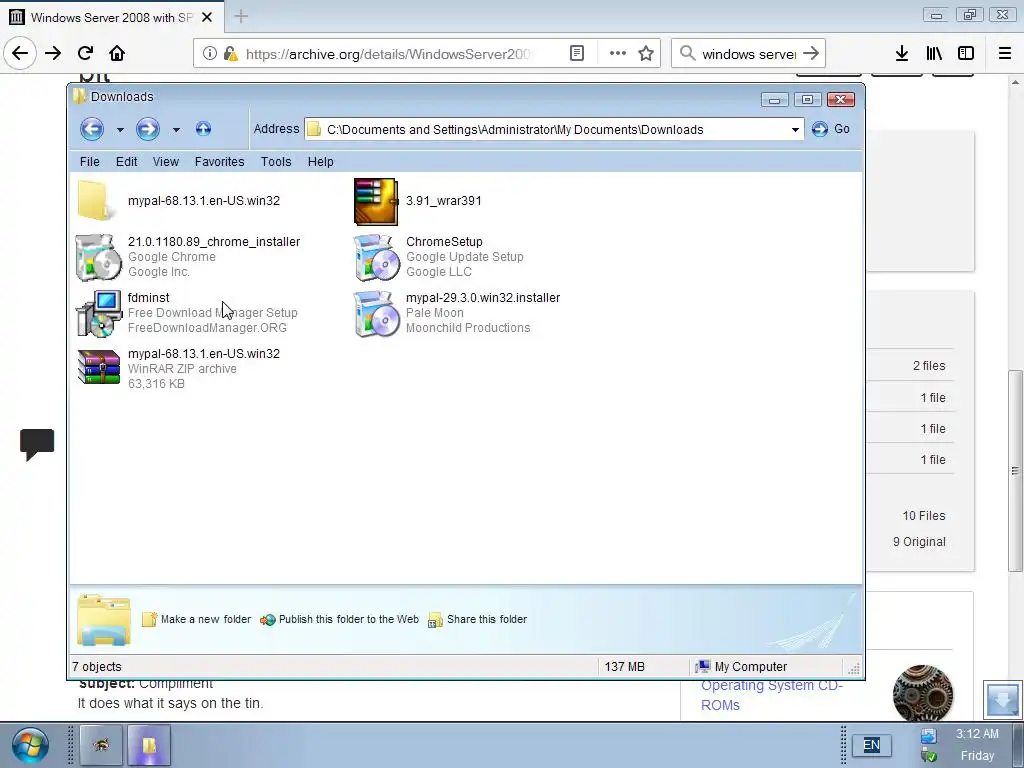Viewport: 1024px width, 768px height.
Task: Go up one folder level icon
Action: click(x=203, y=129)
